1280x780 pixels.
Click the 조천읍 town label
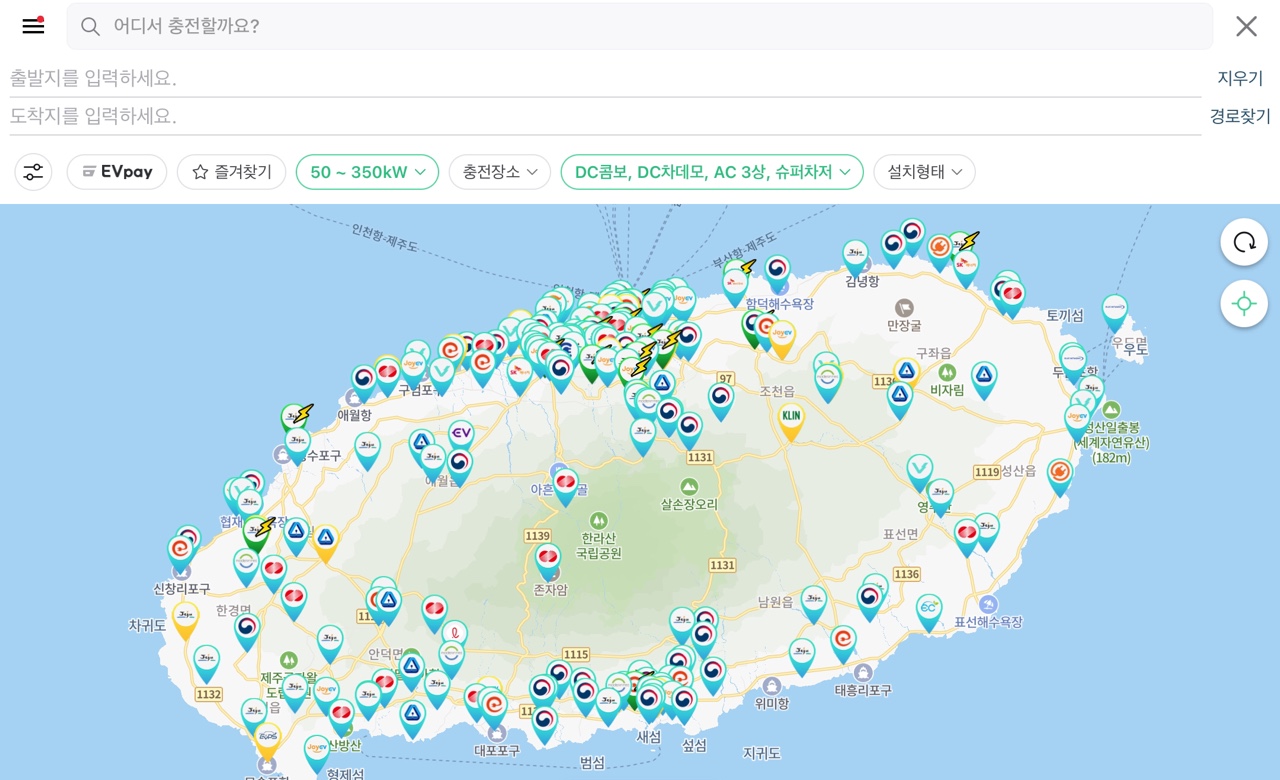pyautogui.click(x=776, y=391)
